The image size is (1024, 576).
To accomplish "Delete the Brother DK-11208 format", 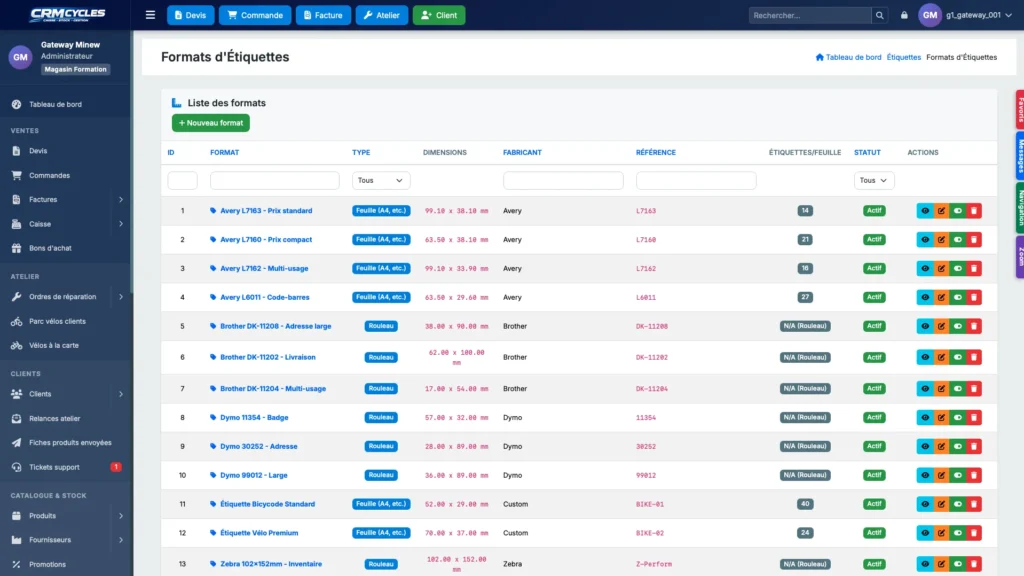I will point(974,326).
